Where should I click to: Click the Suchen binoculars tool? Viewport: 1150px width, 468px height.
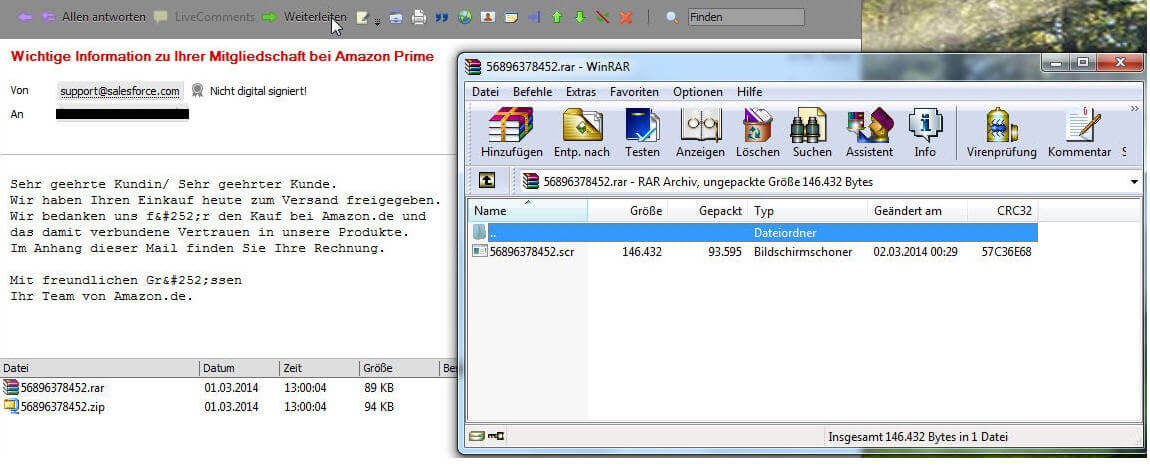coord(812,133)
